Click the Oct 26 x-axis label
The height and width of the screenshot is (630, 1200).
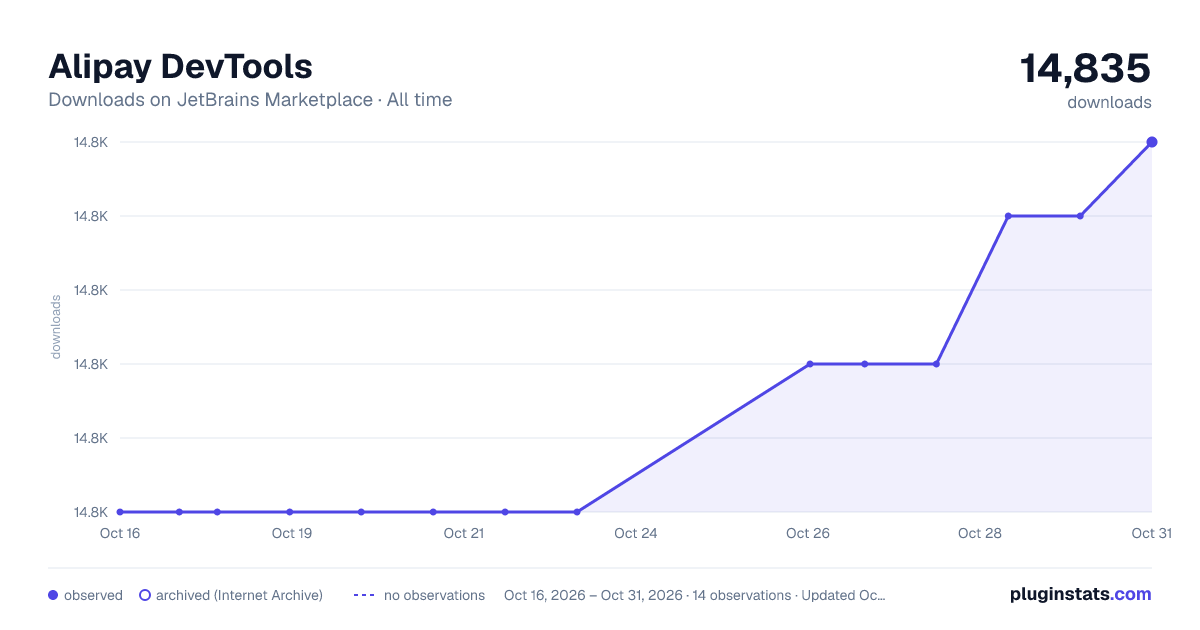pos(808,533)
